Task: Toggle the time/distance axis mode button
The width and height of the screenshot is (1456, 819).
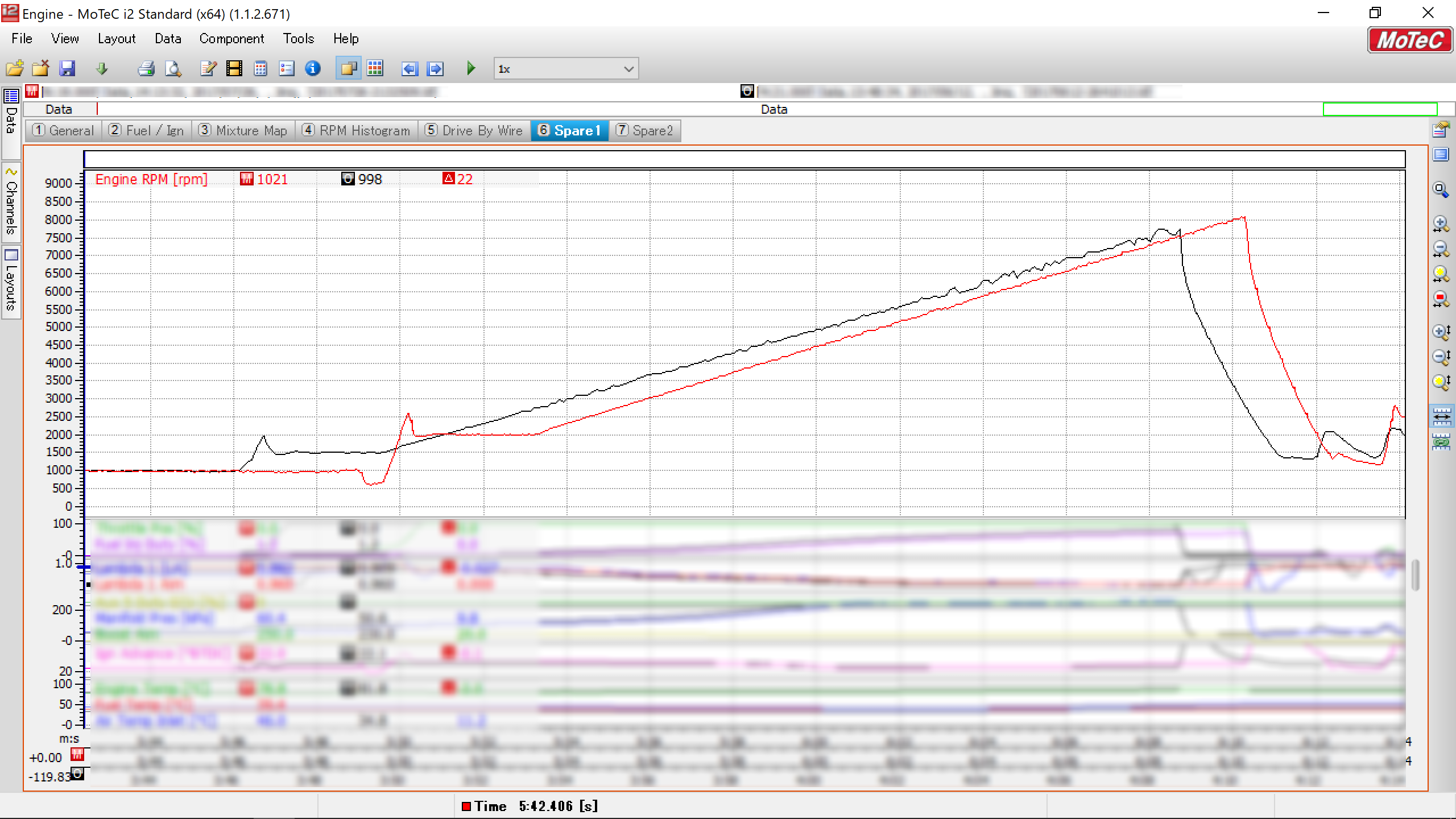Action: coord(1441,416)
